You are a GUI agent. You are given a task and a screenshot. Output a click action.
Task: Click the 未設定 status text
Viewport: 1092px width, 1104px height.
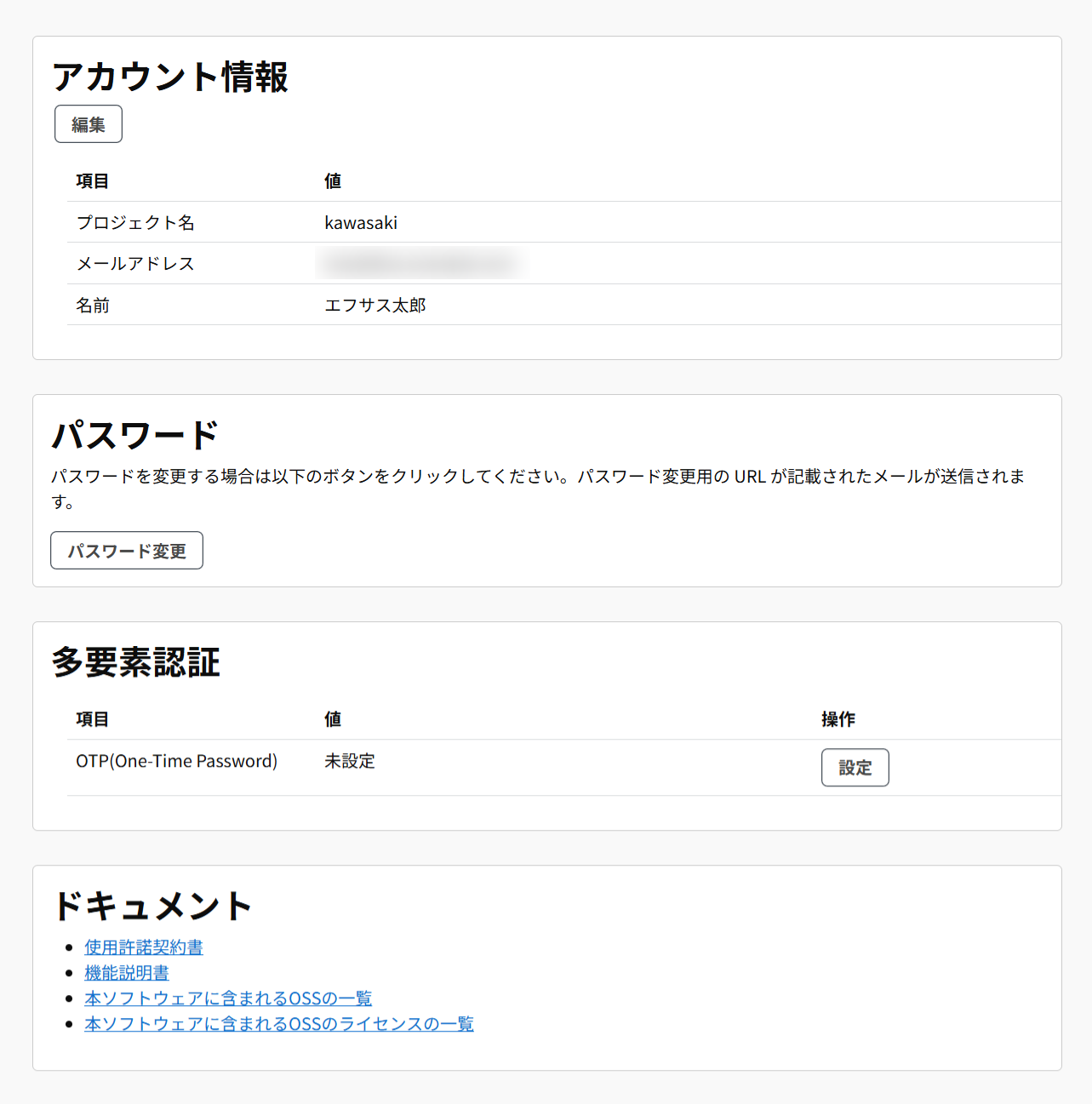(x=349, y=760)
